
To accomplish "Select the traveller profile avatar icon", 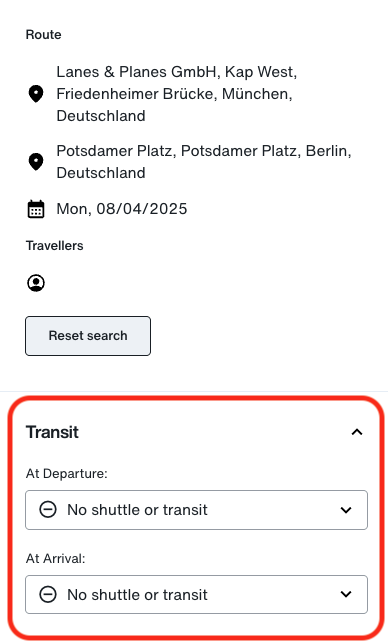I will click(36, 283).
